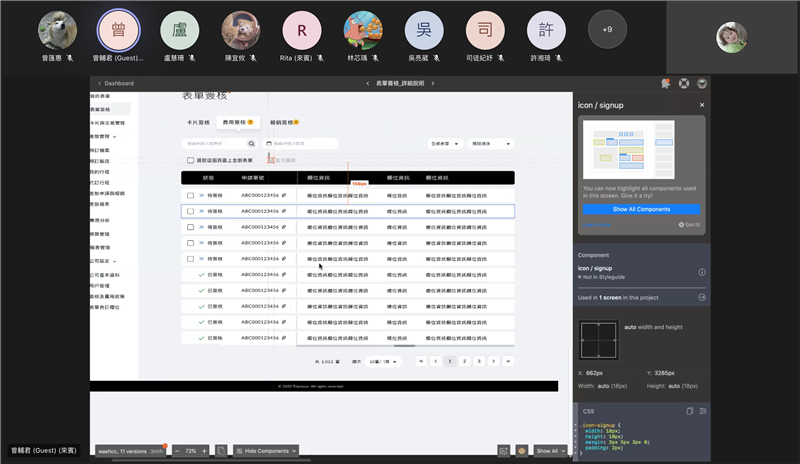Viewport: 800px width, 464px height.
Task: Open the Hide Components dropdown
Action: 266,451
